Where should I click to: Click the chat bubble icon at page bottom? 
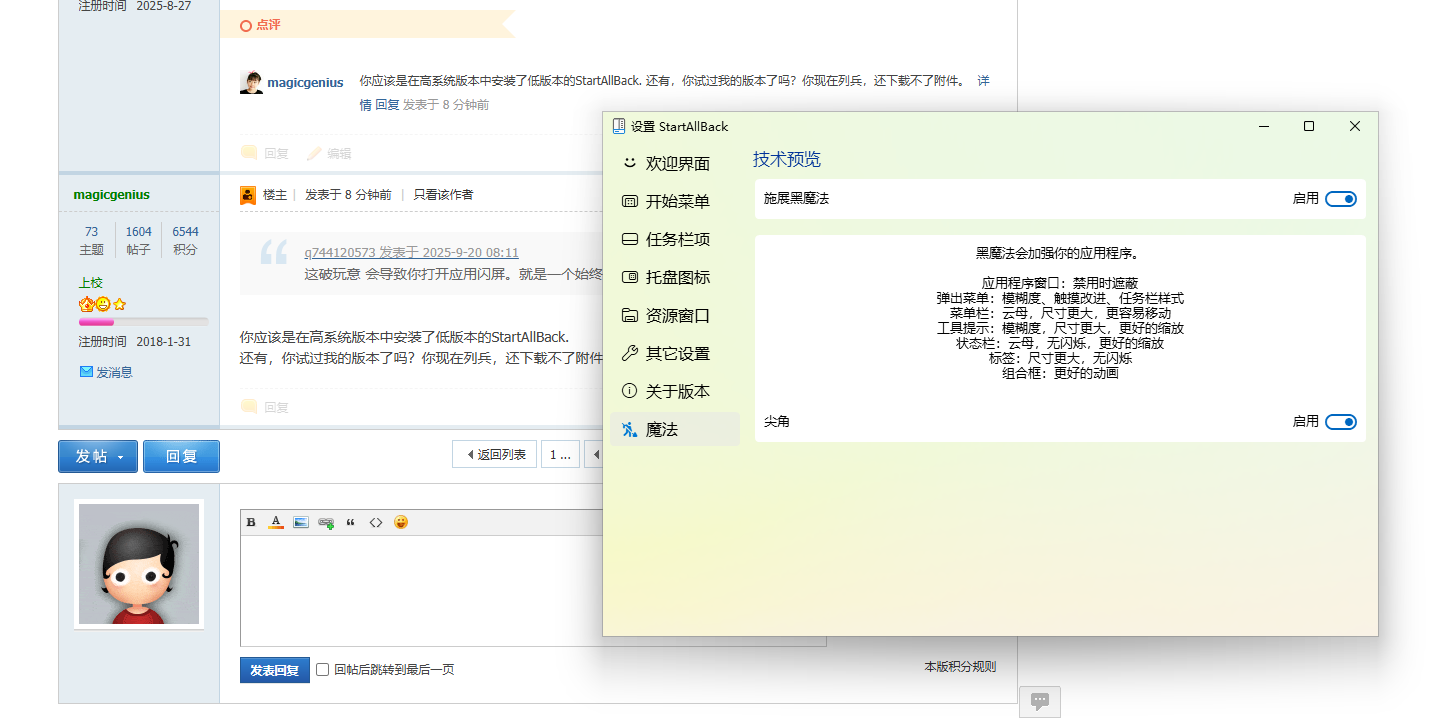pos(1040,701)
